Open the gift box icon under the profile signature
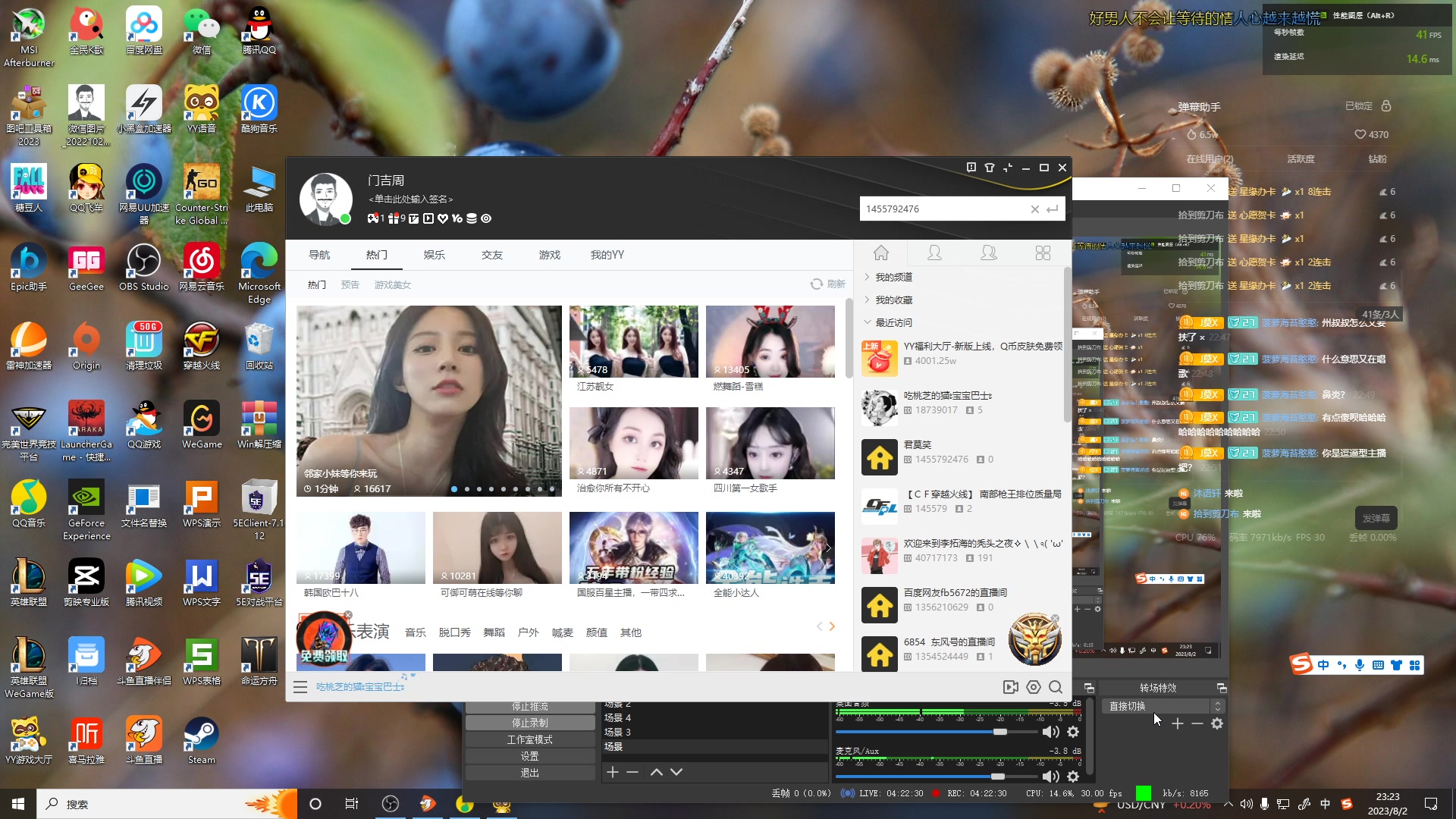The image size is (1456, 819). tap(393, 218)
